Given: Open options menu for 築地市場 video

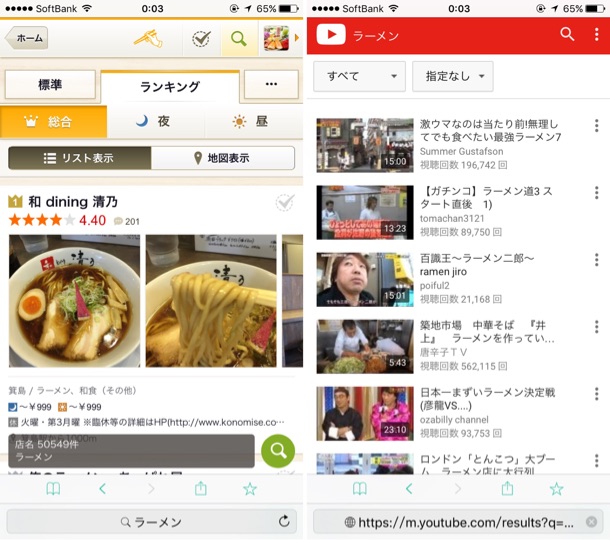Looking at the screenshot, I should 596,327.
